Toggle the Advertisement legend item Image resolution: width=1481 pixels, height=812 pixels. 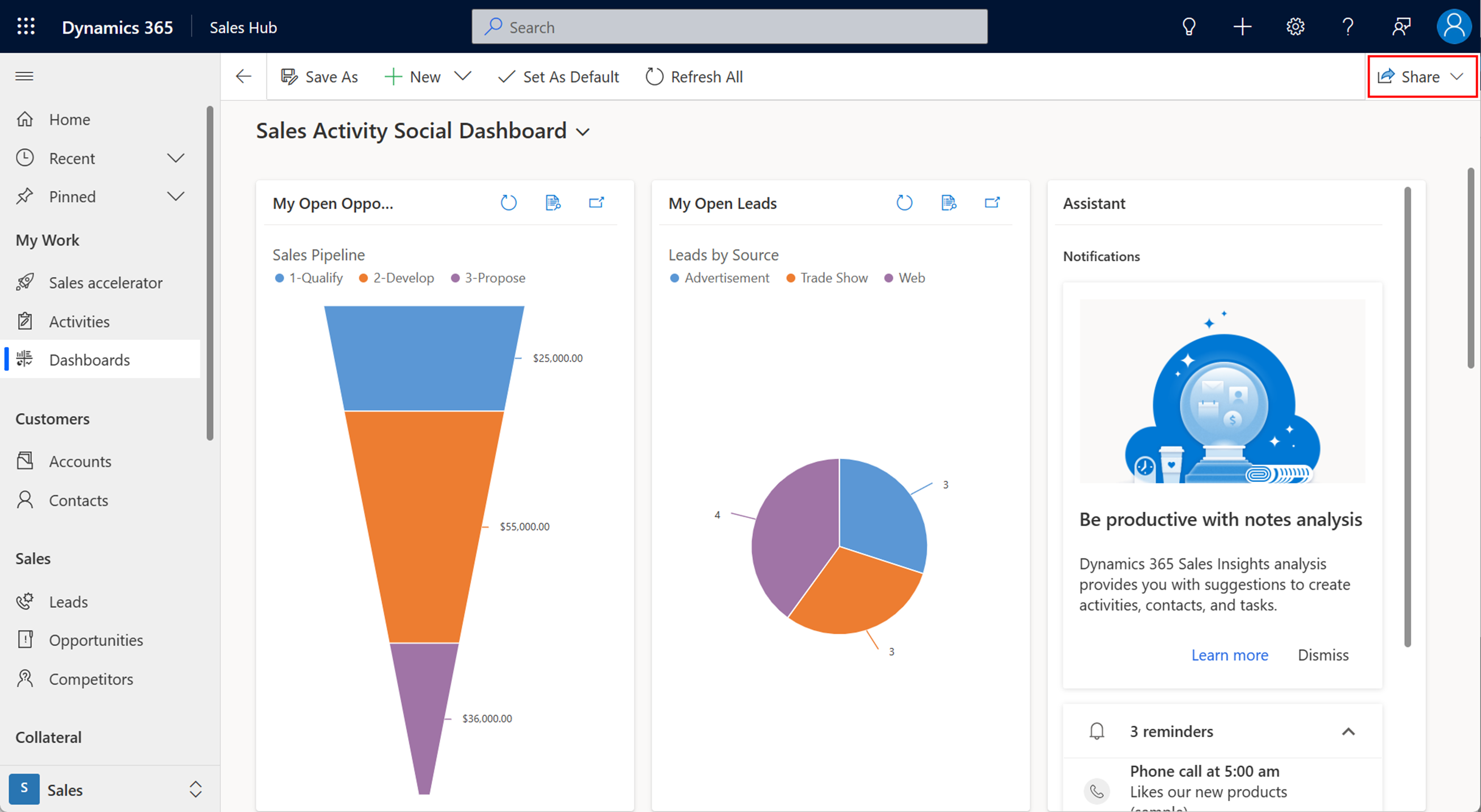coord(719,278)
